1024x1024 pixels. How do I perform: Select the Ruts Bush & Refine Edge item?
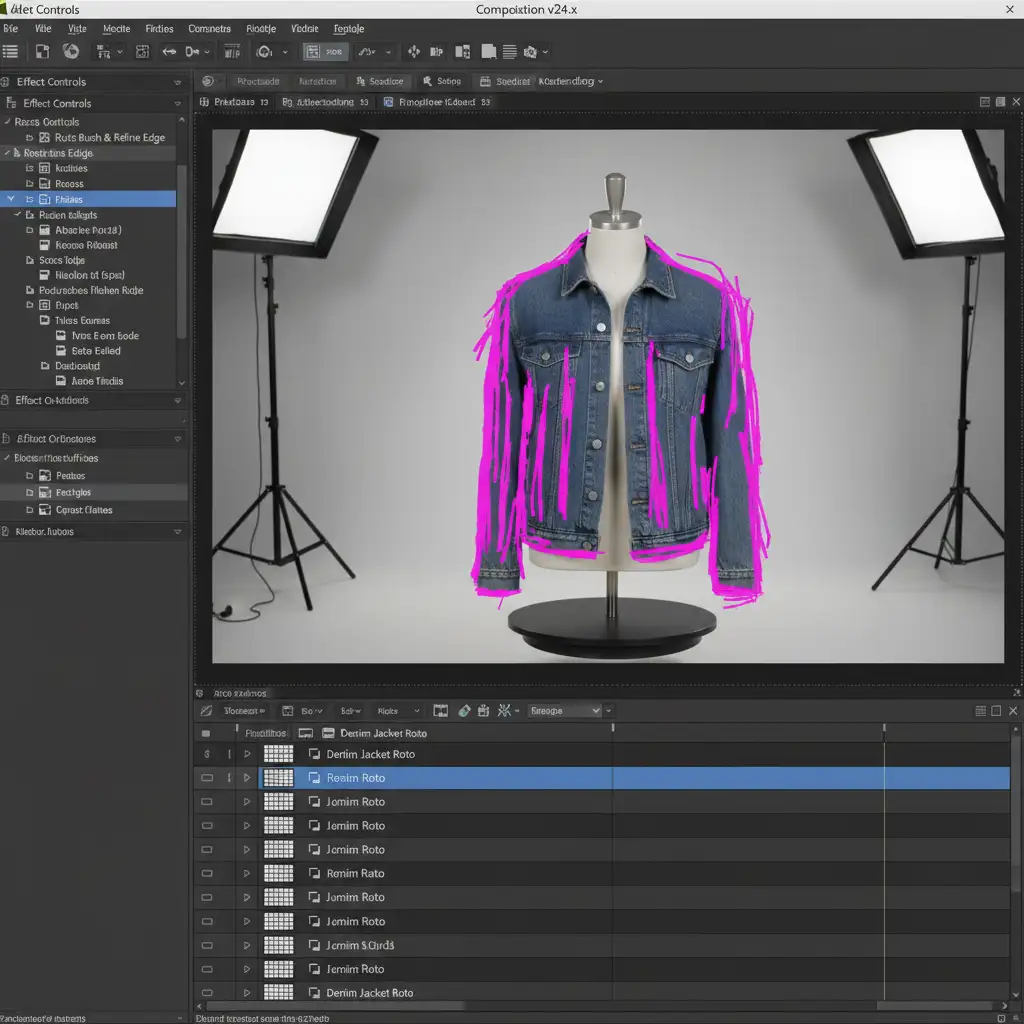tap(109, 137)
